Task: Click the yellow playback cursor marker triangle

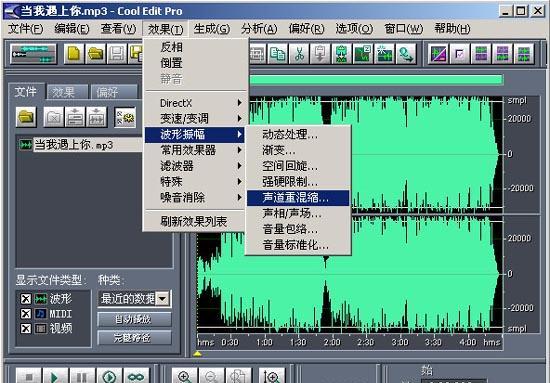Action: [x=197, y=354]
